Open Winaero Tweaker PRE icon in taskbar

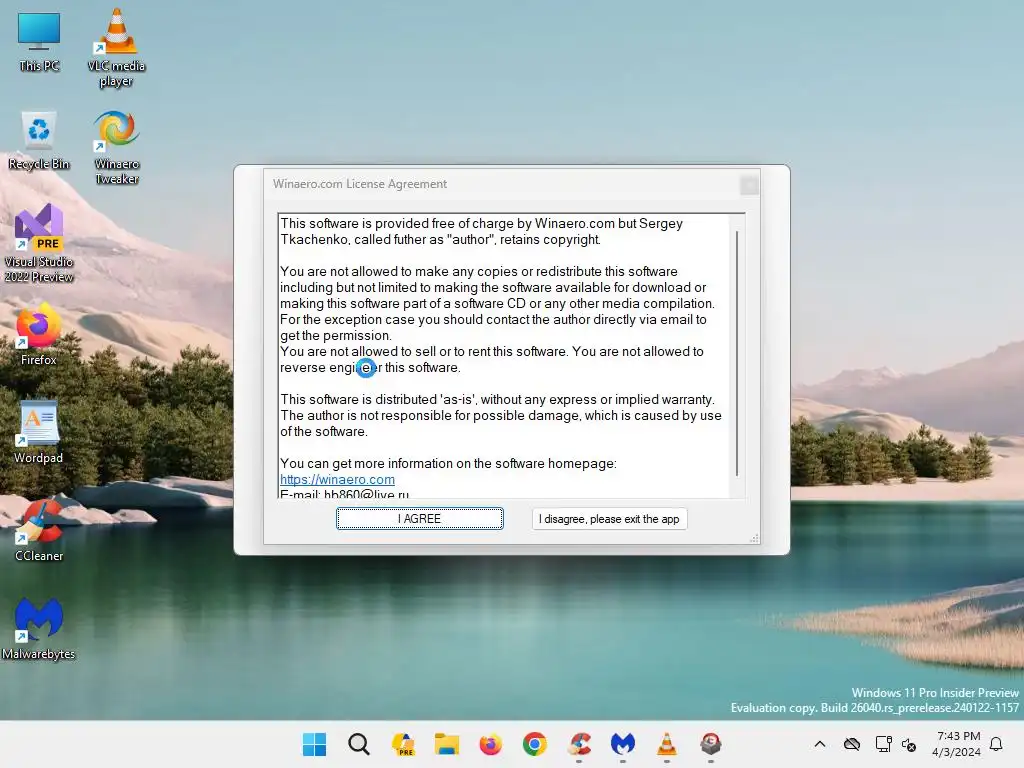pyautogui.click(x=403, y=744)
